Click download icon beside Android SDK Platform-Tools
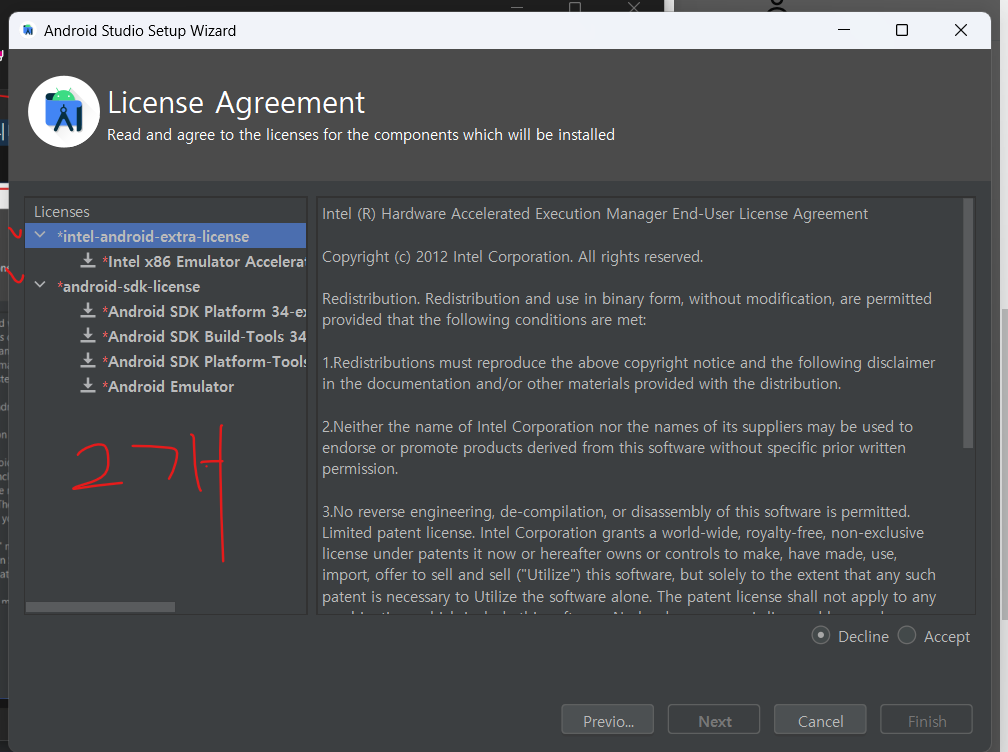 coord(88,361)
